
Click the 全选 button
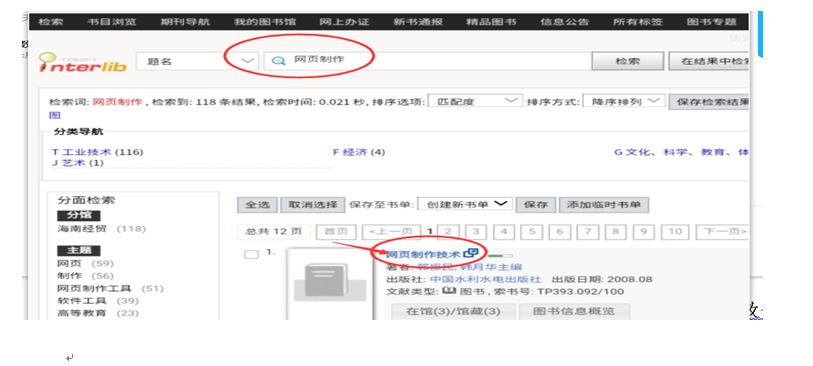click(x=258, y=205)
